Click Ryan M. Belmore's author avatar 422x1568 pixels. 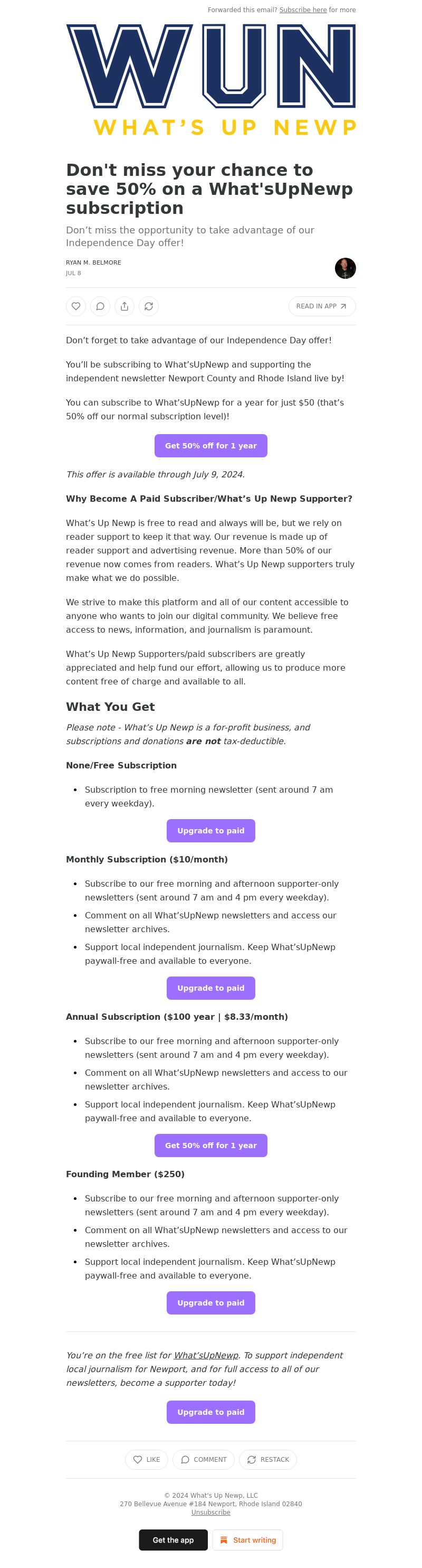(x=346, y=268)
